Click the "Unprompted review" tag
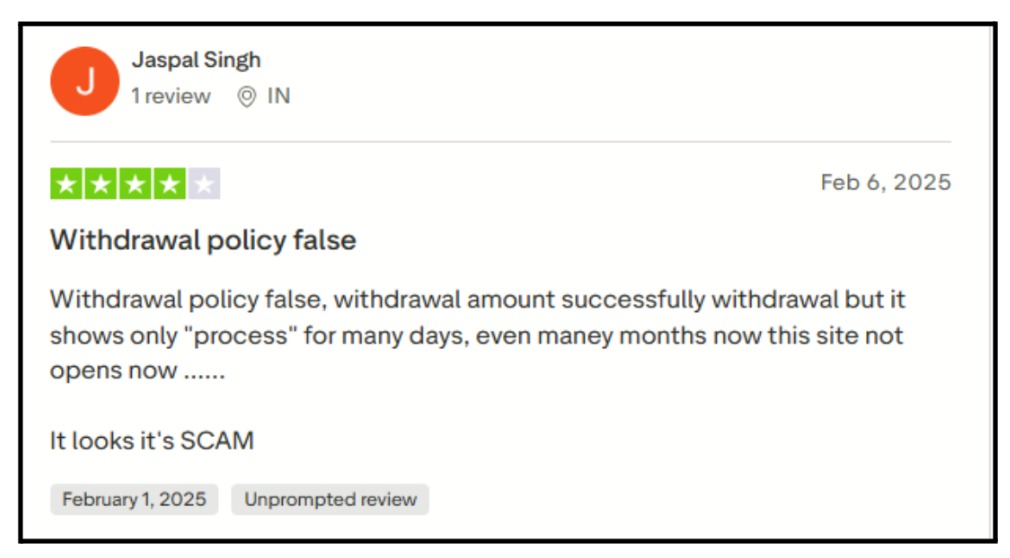1010x558 pixels. [330, 499]
